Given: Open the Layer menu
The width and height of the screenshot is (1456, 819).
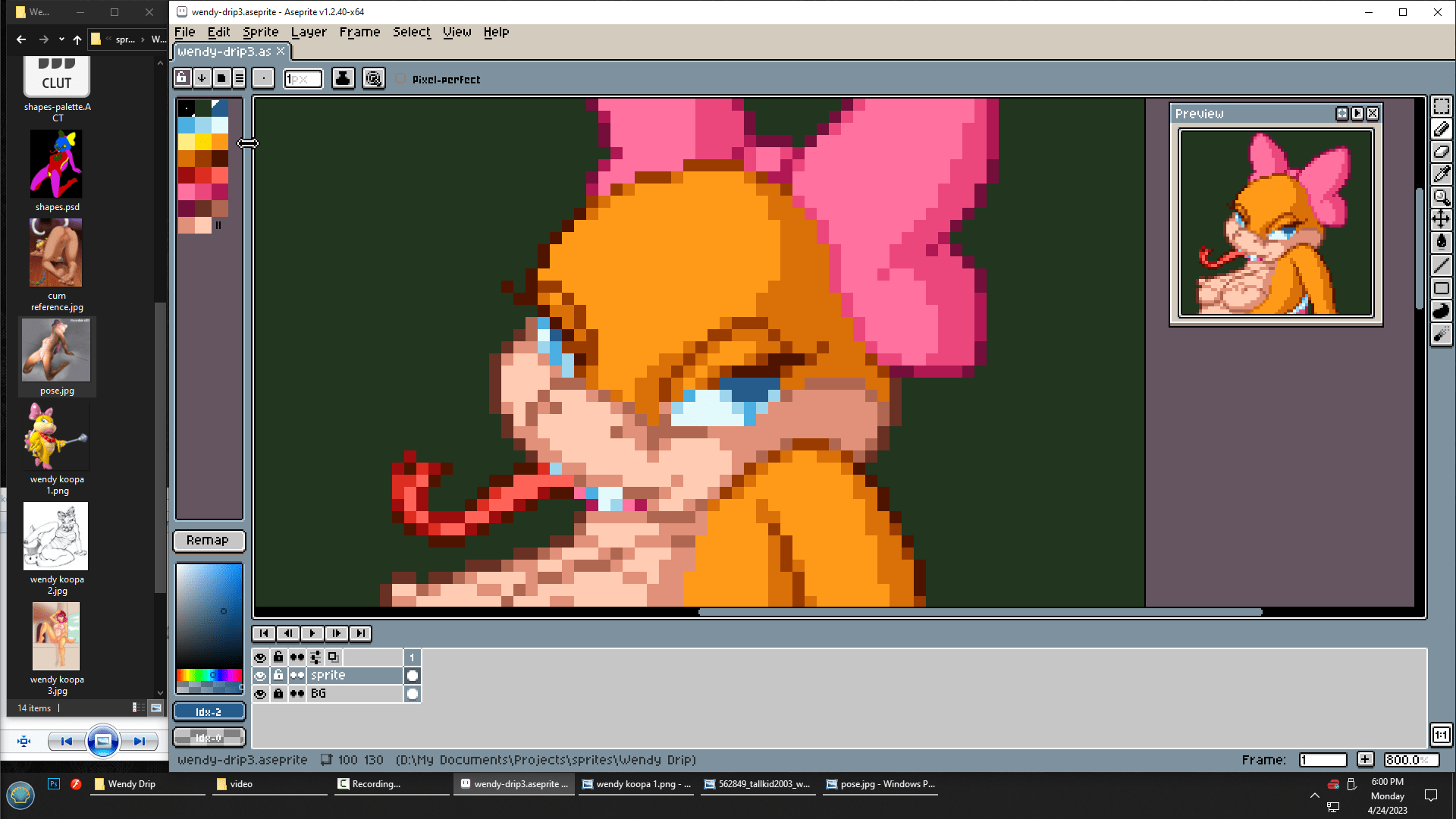Looking at the screenshot, I should tap(309, 32).
